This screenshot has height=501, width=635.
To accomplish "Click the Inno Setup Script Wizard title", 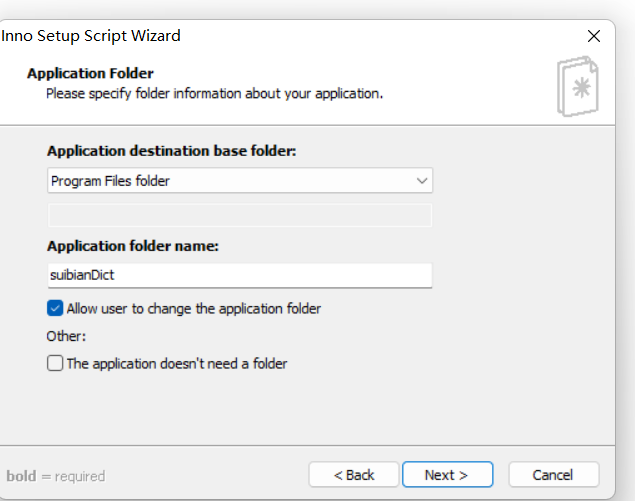I will point(90,36).
